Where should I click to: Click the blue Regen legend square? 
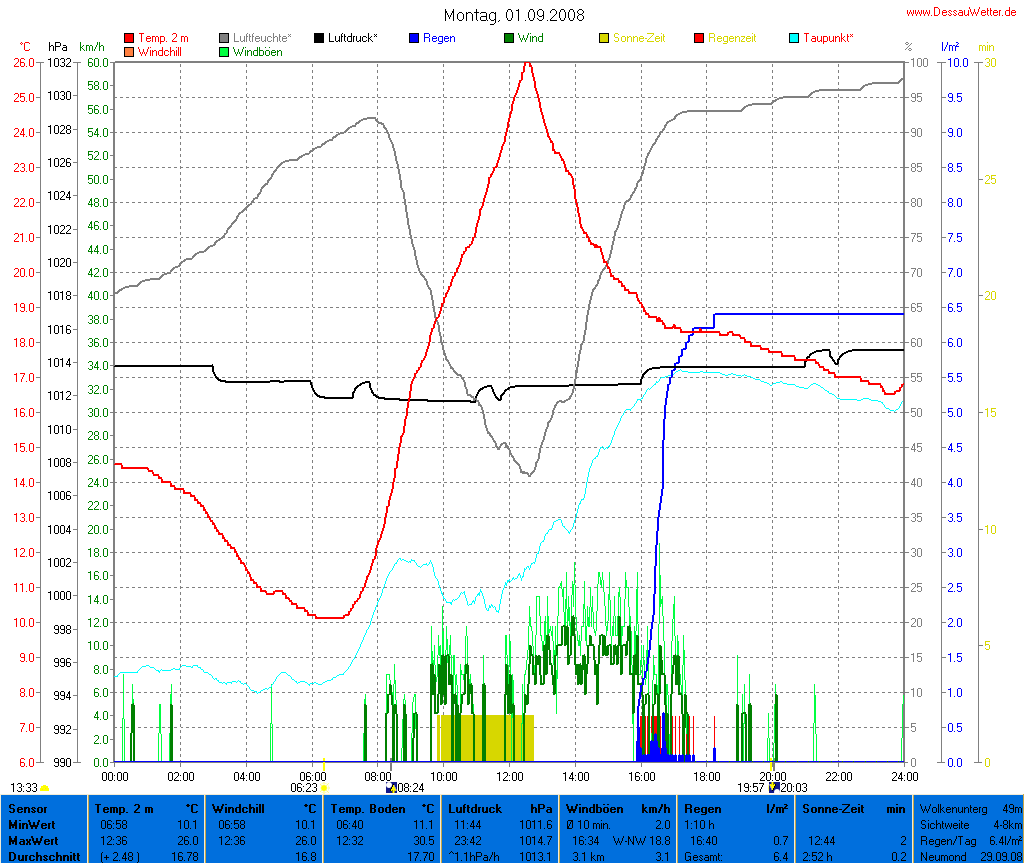(x=414, y=38)
